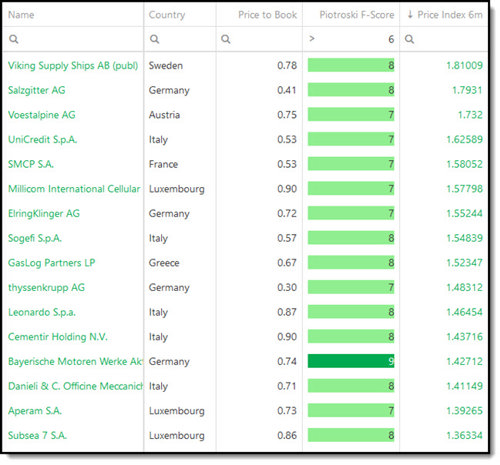Click Luxembourg cell in Aperam S.A. row
This screenshot has width=500, height=465.
(x=177, y=411)
